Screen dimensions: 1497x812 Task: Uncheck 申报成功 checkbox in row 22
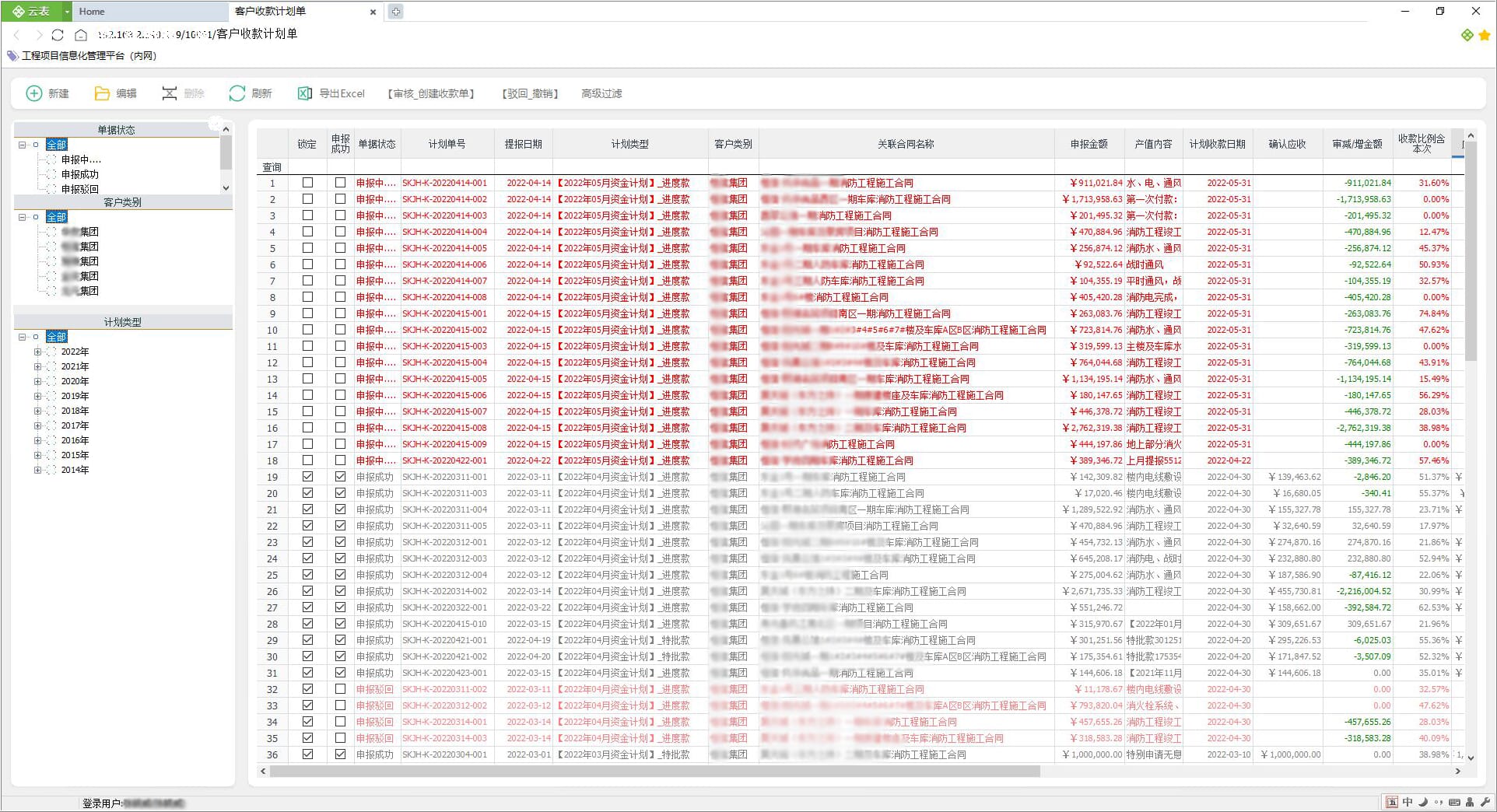click(x=340, y=526)
